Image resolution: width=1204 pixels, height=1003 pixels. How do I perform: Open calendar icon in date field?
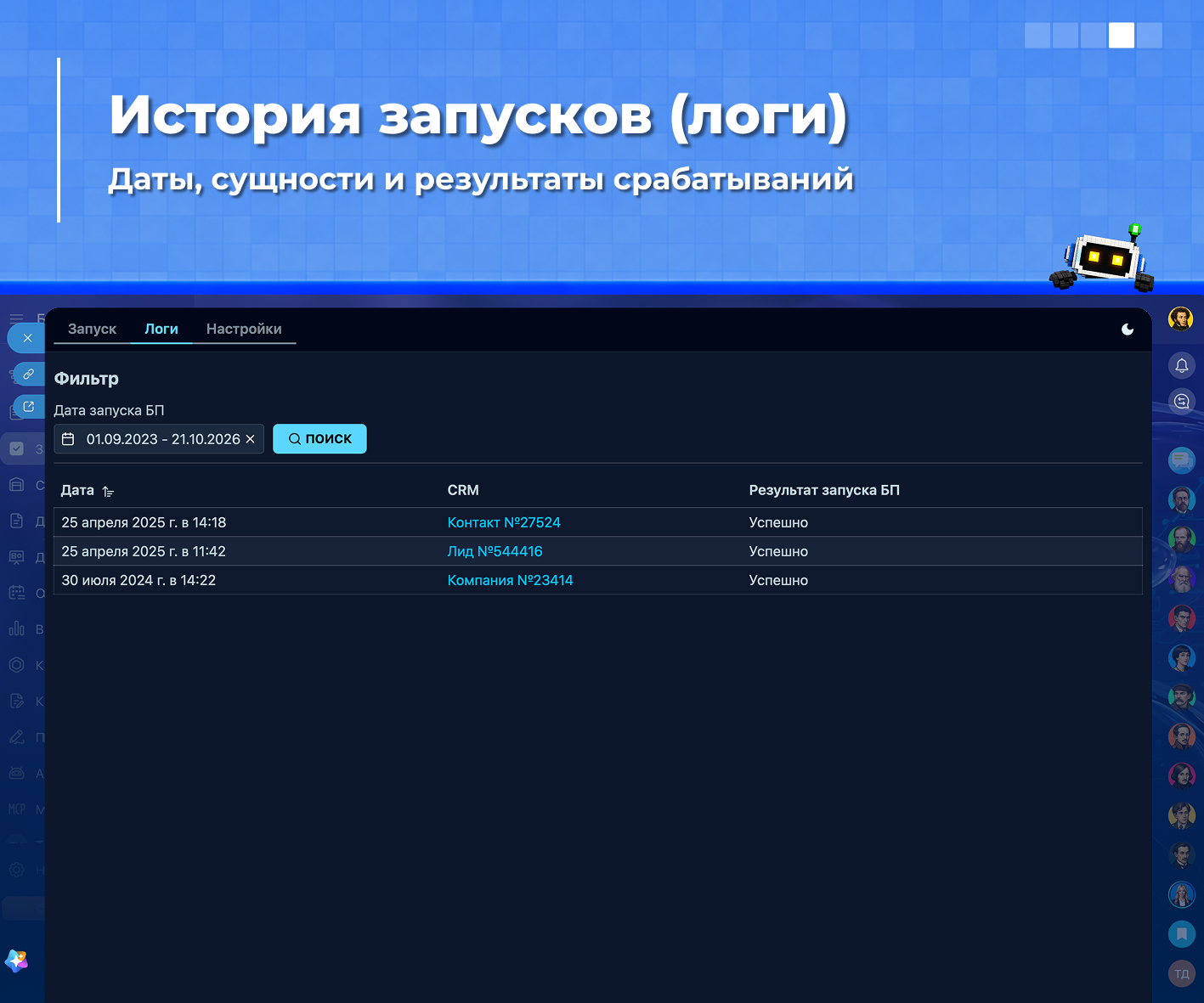coord(68,439)
